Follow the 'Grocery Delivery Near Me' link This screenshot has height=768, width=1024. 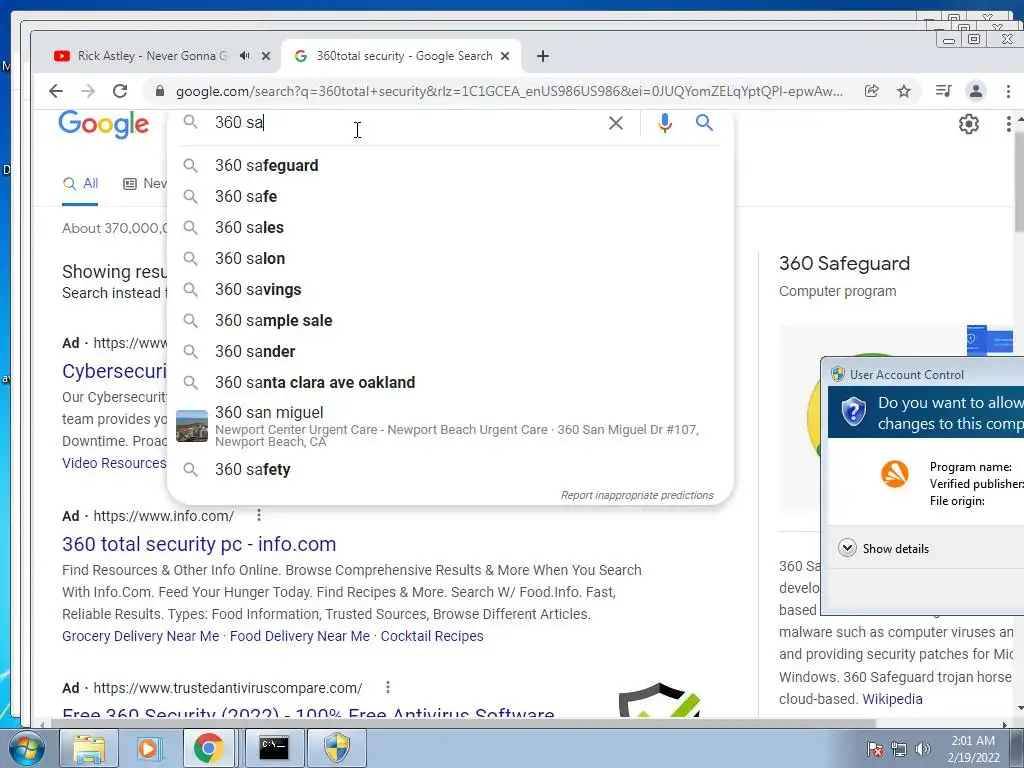pyautogui.click(x=140, y=636)
